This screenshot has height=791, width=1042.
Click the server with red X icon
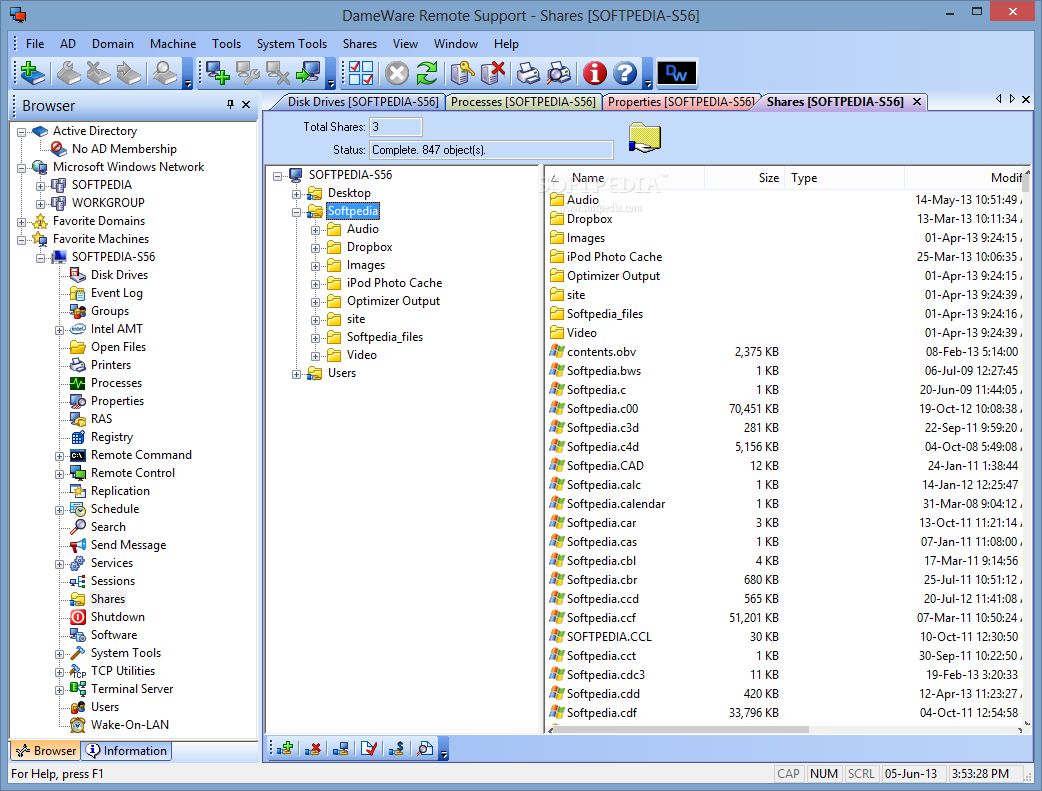493,73
